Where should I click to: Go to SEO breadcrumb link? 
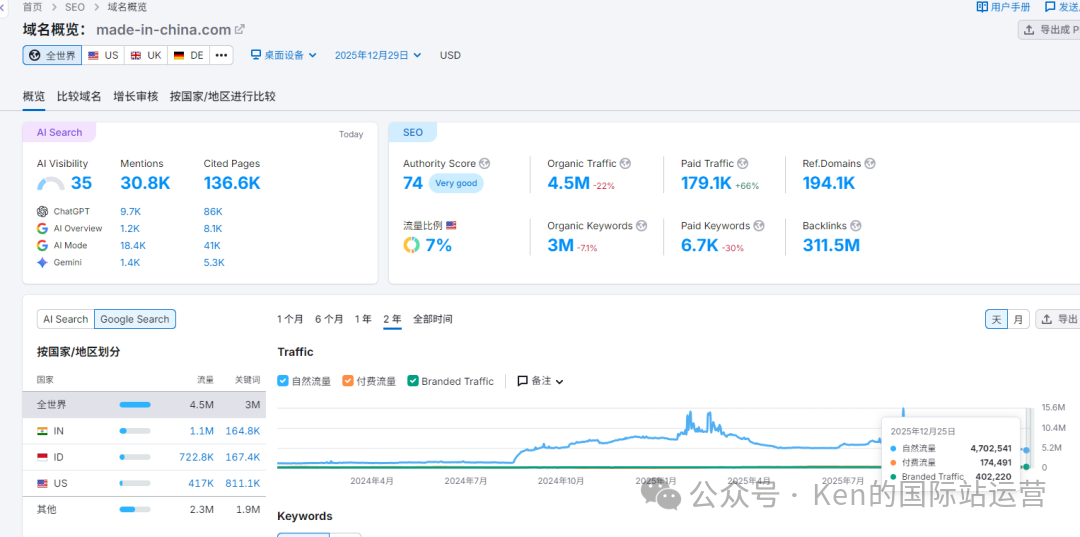pyautogui.click(x=75, y=7)
